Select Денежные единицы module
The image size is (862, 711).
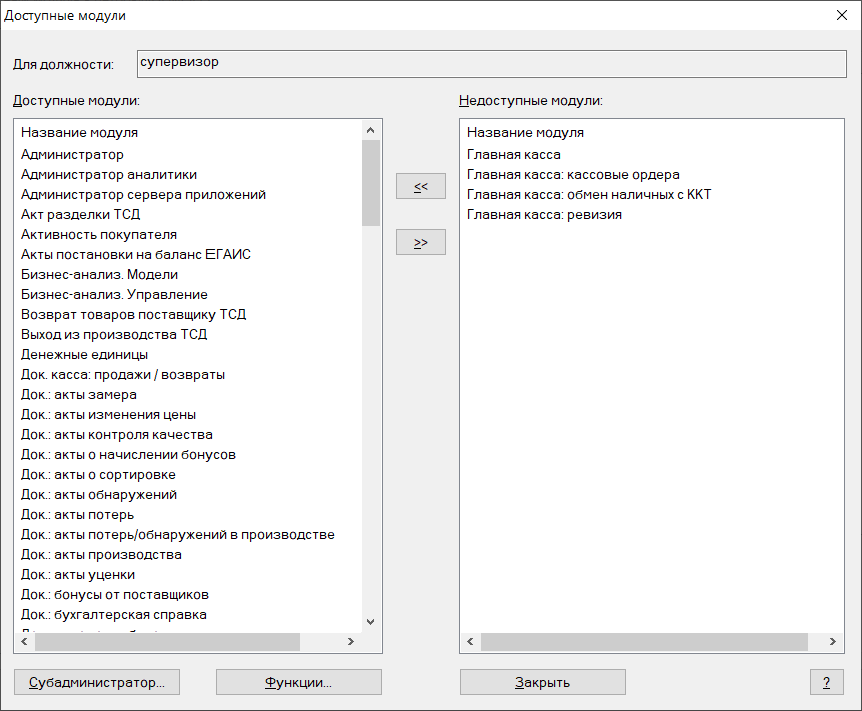tap(85, 354)
